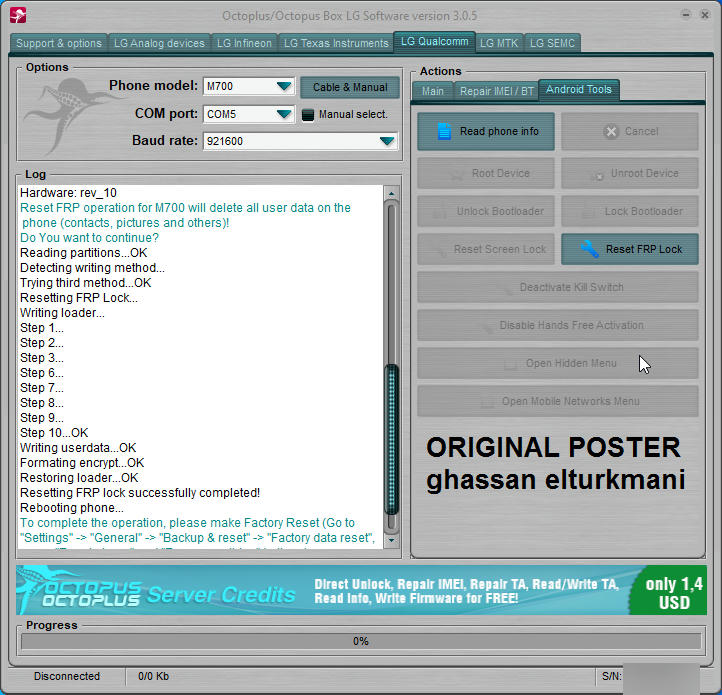Open the LG Analog devices tab

coord(159,43)
